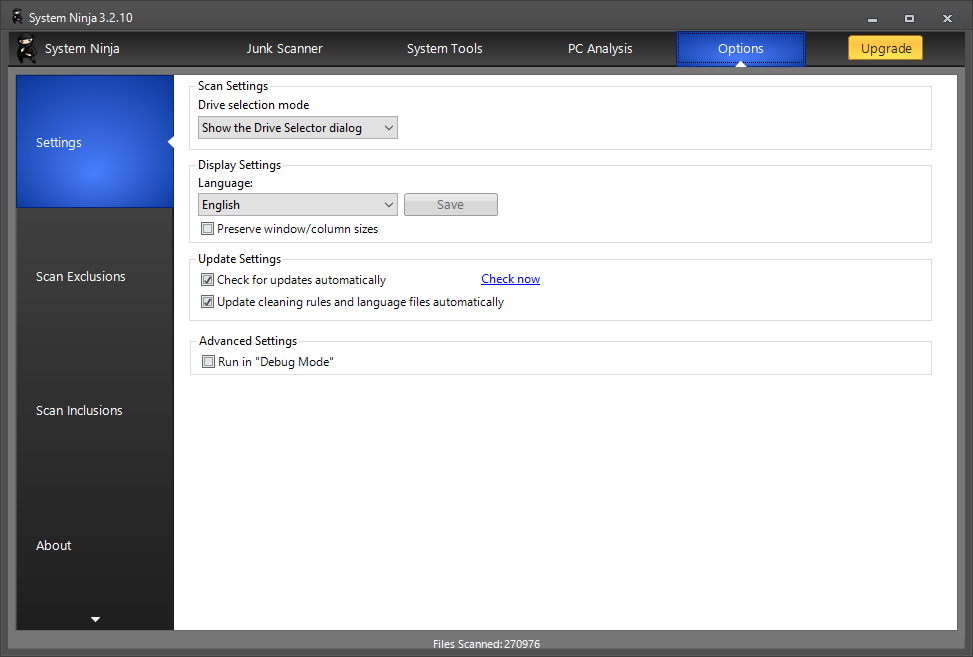The height and width of the screenshot is (657, 973).
Task: Click the Drive selection mode label
Action: pos(253,105)
